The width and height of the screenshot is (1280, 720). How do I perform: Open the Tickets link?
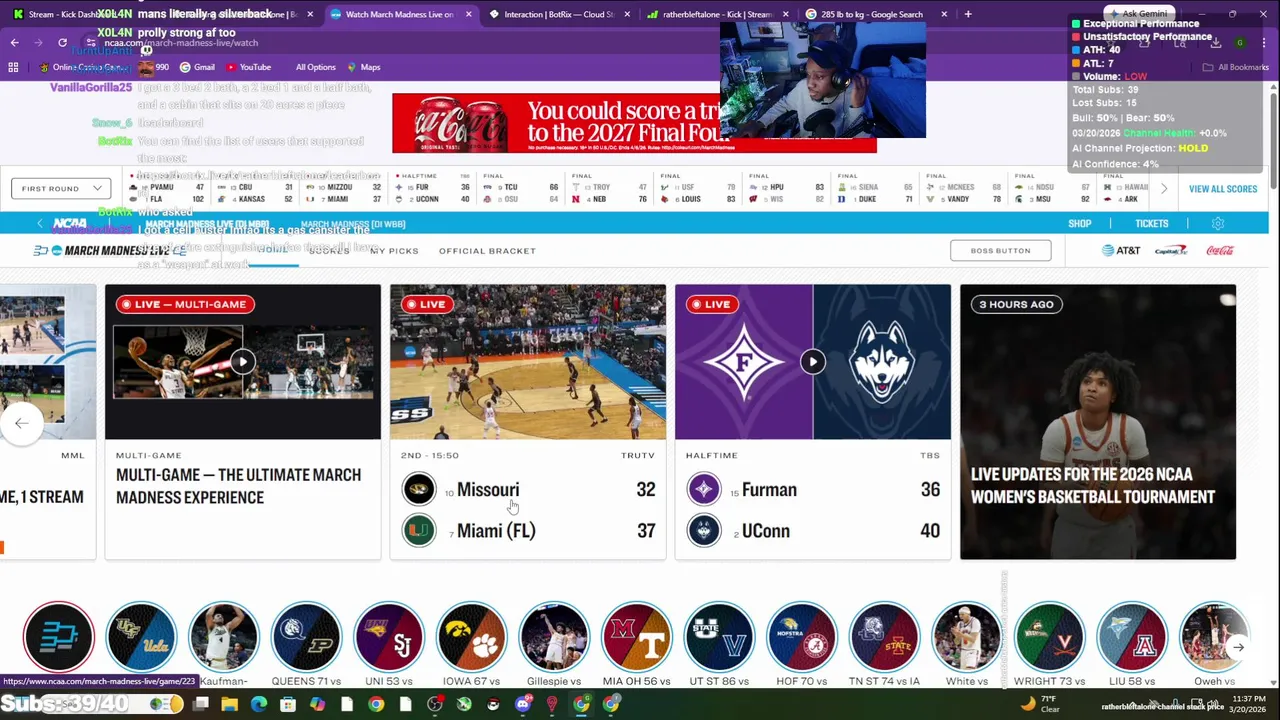(x=1151, y=223)
